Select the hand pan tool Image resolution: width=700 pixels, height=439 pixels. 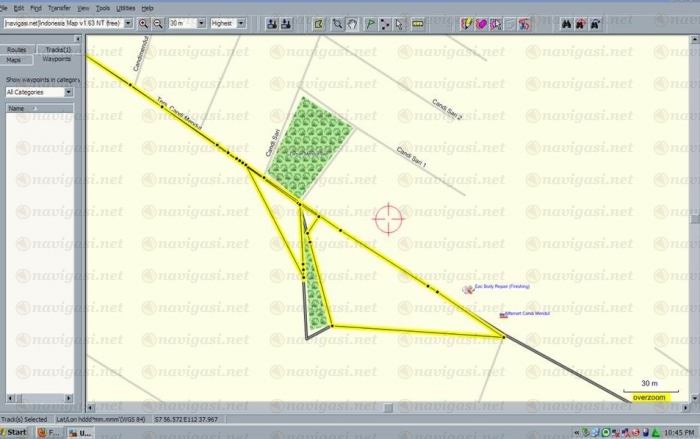[351, 22]
